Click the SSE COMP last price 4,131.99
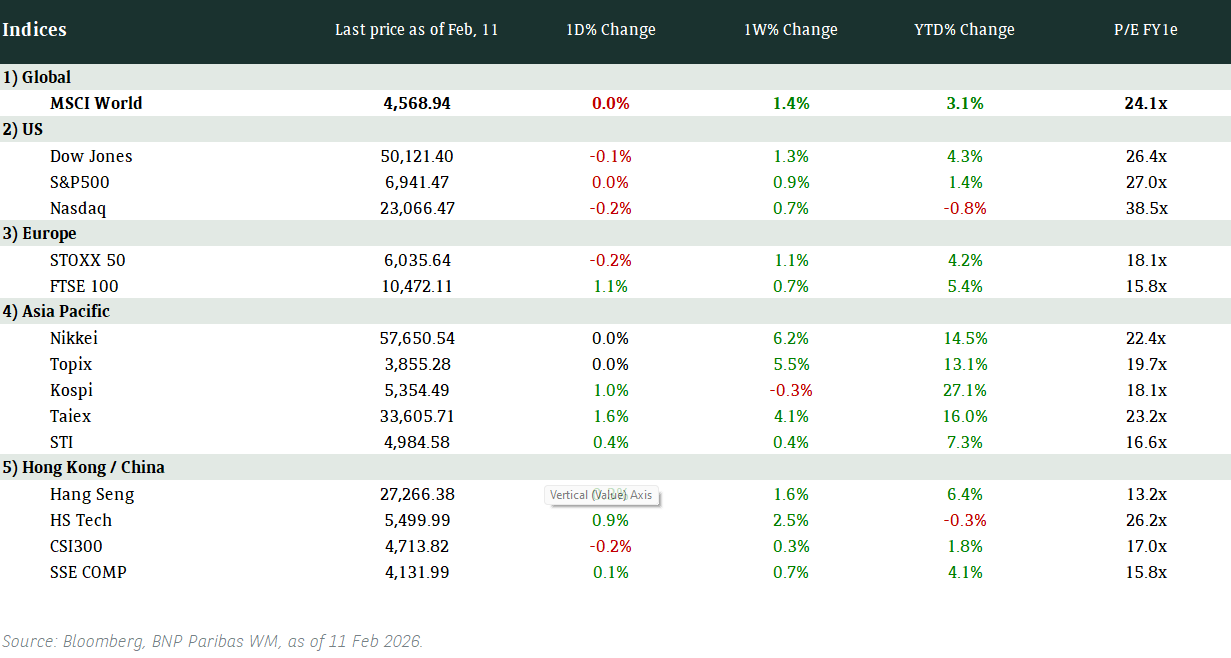This screenshot has height=658, width=1231. pos(417,572)
